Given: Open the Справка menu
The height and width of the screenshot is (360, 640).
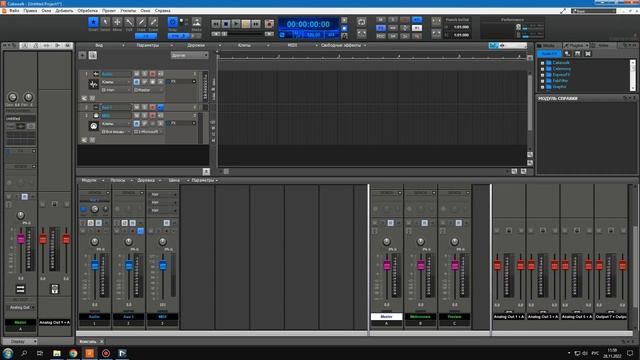Looking at the screenshot, I should pyautogui.click(x=162, y=11).
